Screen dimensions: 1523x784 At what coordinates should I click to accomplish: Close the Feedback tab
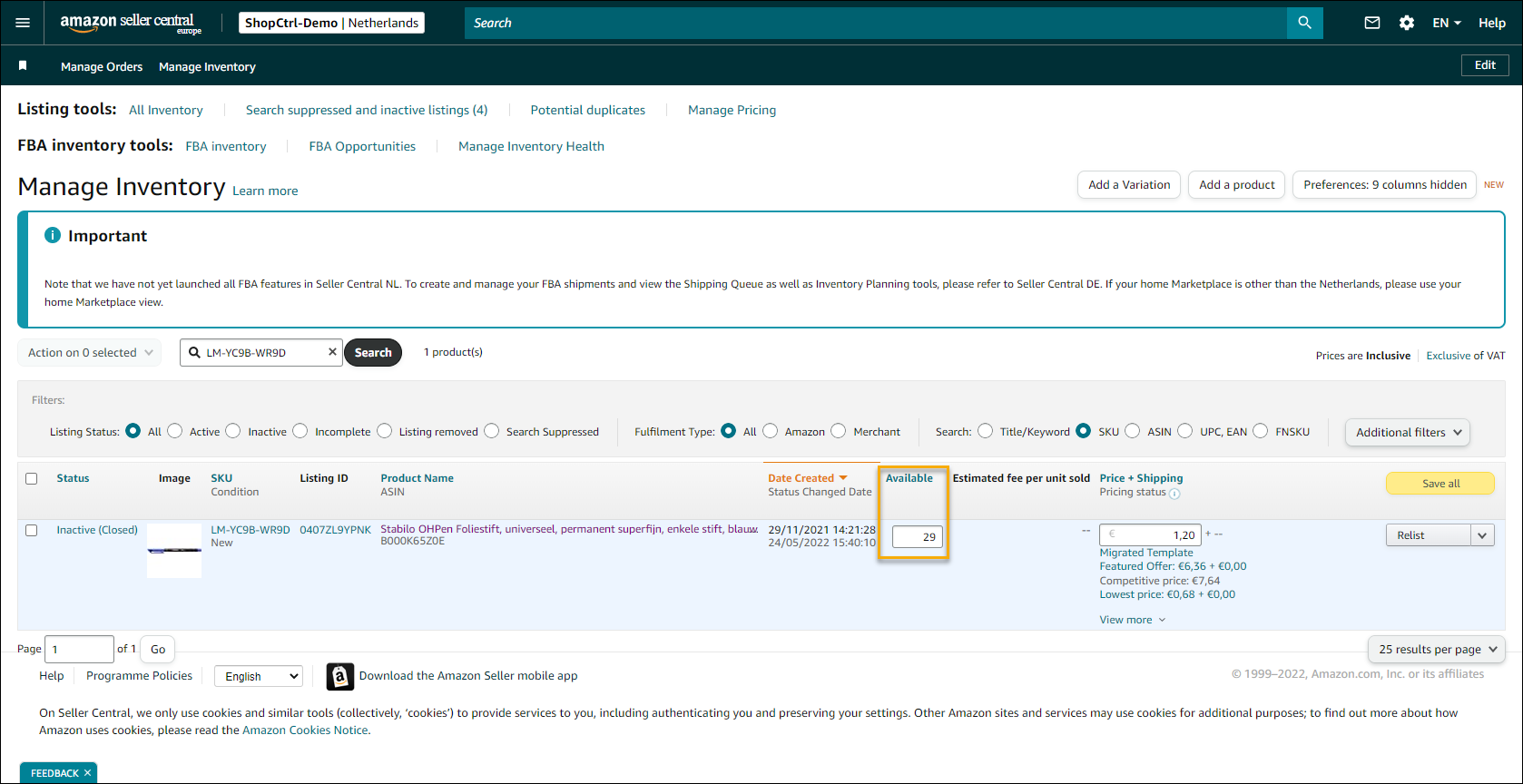point(87,773)
